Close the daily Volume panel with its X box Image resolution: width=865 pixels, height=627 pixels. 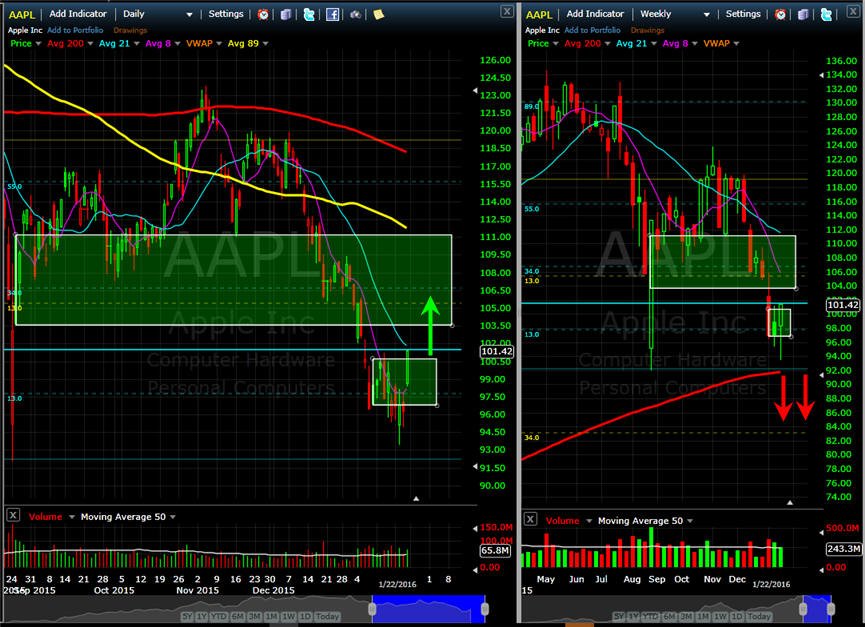(13, 515)
